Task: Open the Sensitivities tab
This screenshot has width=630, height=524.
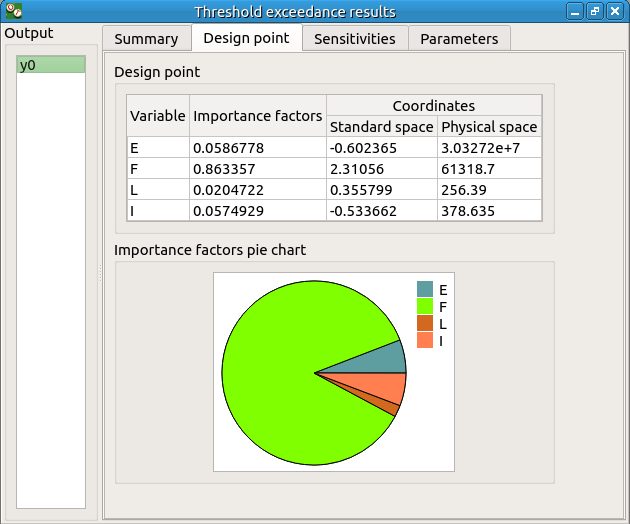Action: click(355, 39)
